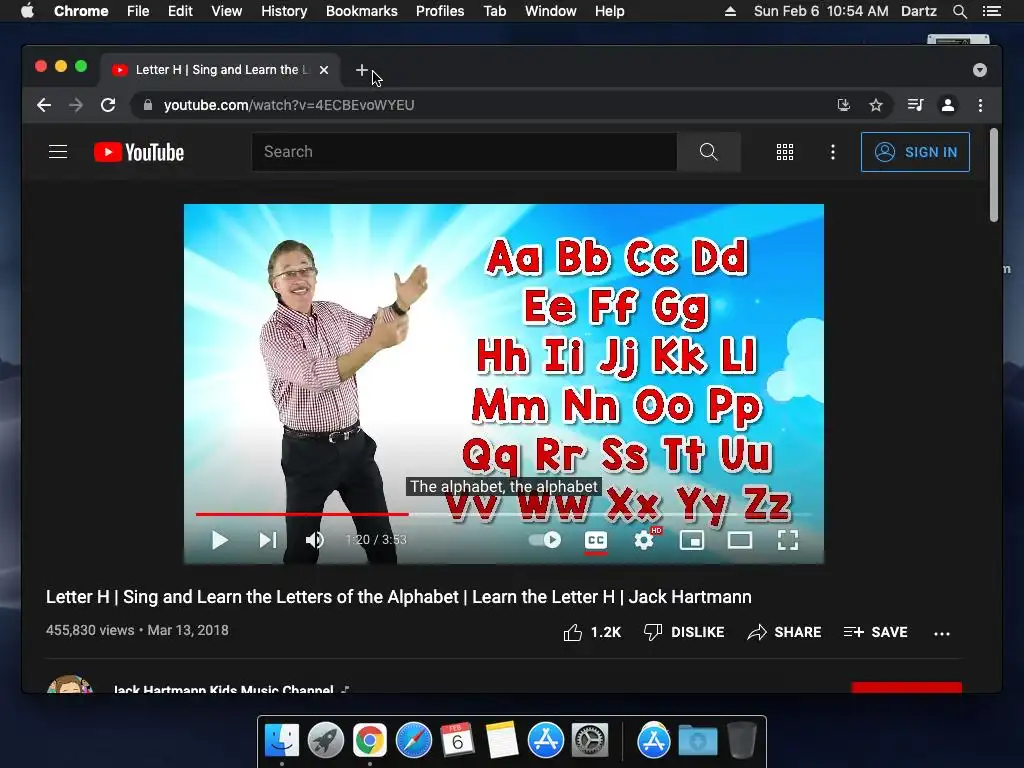Viewport: 1024px width, 768px height.
Task: Select the Letter H YouTube tab
Action: 219,70
